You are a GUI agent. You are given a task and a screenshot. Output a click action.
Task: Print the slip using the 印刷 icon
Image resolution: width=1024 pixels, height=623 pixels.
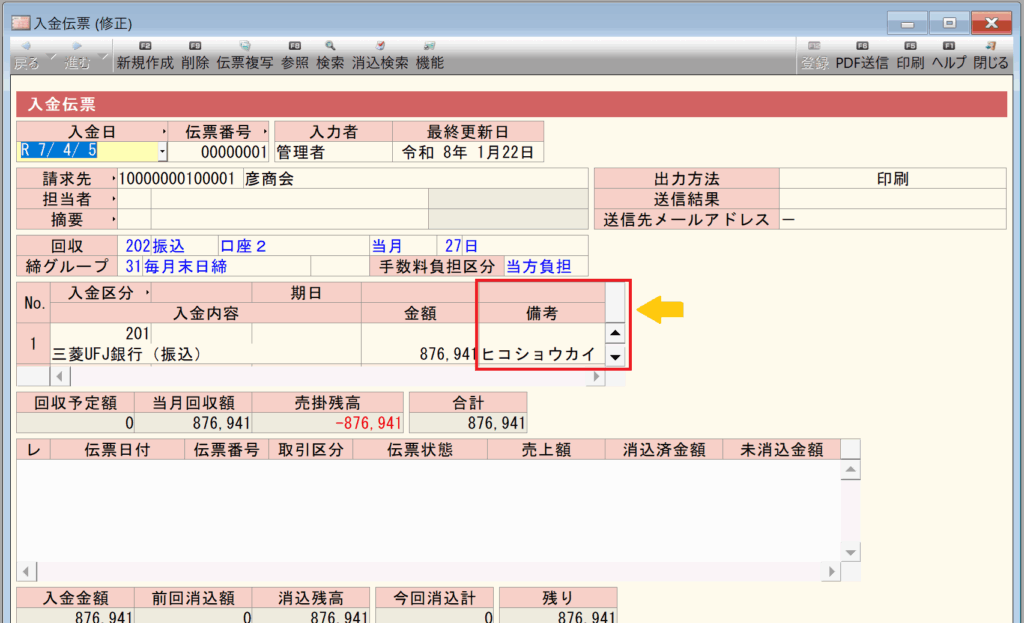910,56
